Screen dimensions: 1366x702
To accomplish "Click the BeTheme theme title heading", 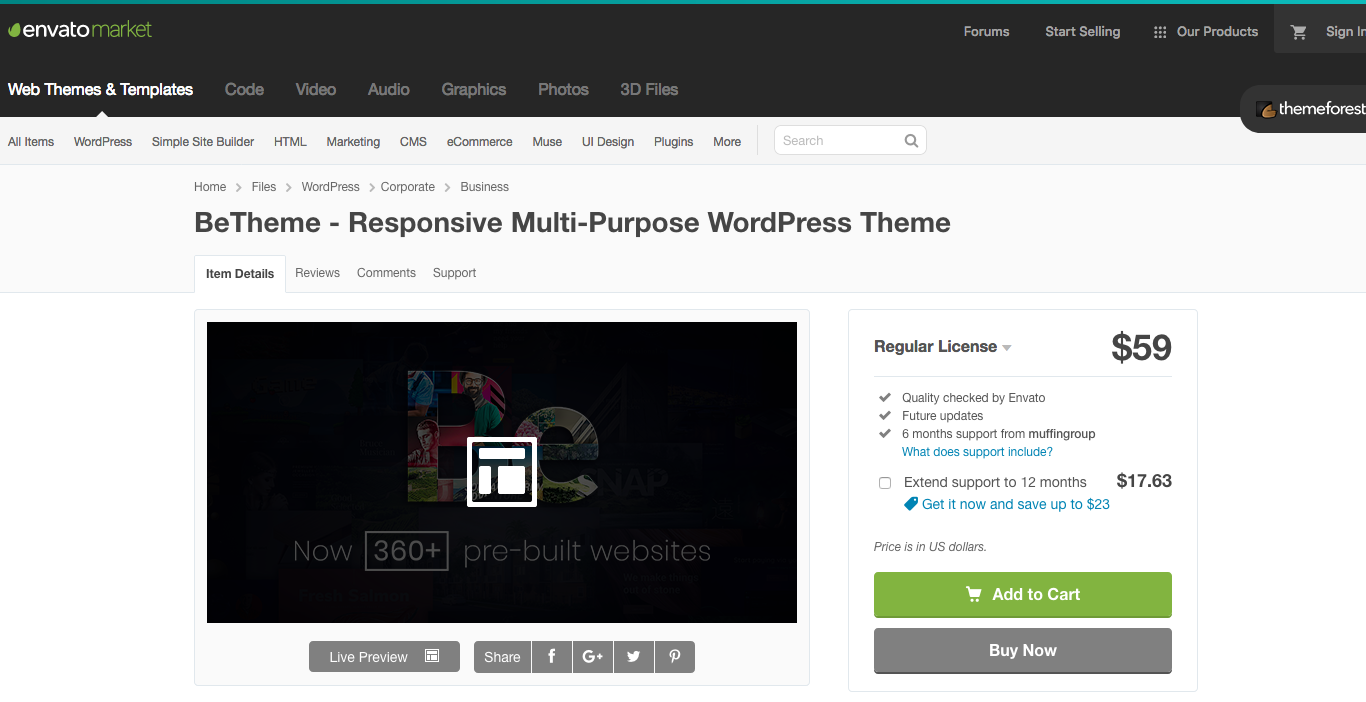I will tap(572, 222).
